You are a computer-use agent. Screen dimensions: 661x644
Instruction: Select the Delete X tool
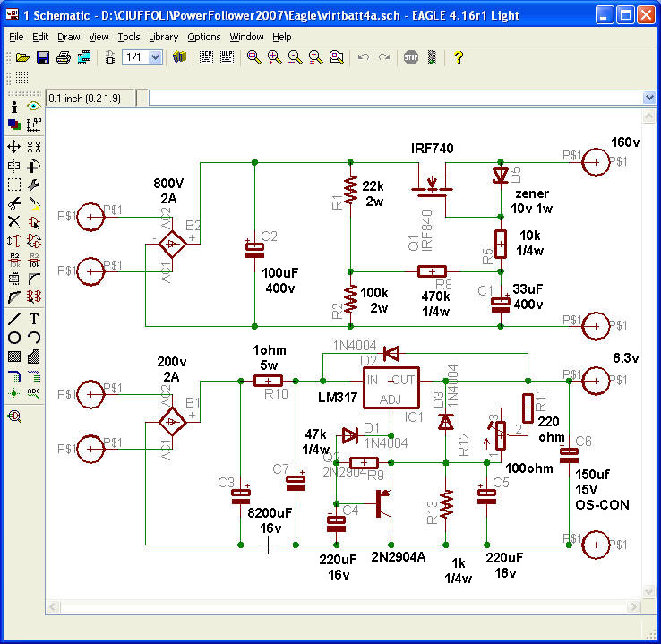(x=14, y=222)
